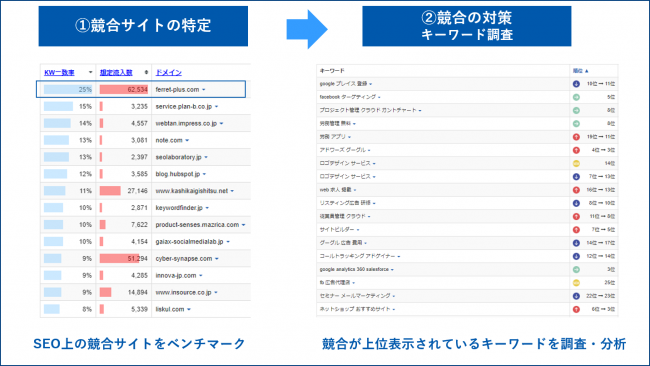This screenshot has height=366, width=650.
Task: Click the blue down icon for グーグル 広告 費用
Action: [576, 243]
